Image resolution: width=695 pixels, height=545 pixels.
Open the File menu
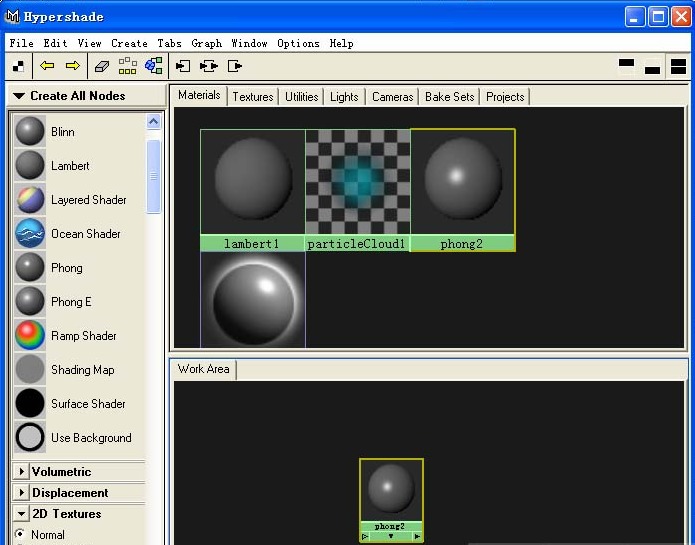(21, 43)
